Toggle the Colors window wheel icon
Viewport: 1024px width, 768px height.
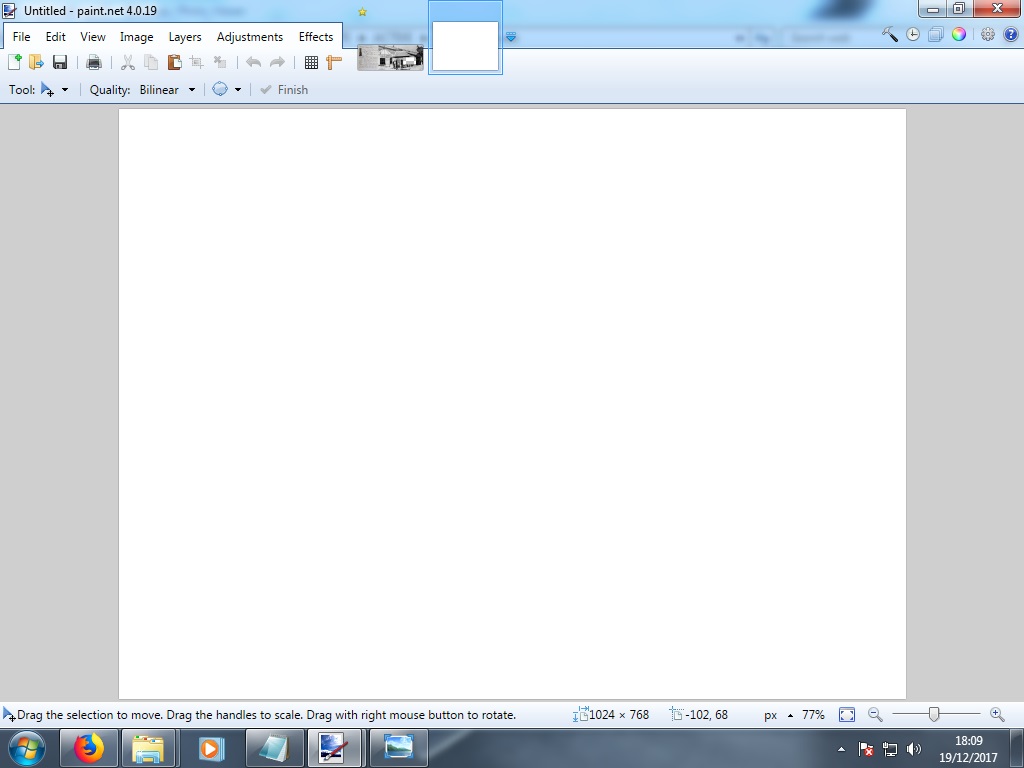[x=958, y=35]
